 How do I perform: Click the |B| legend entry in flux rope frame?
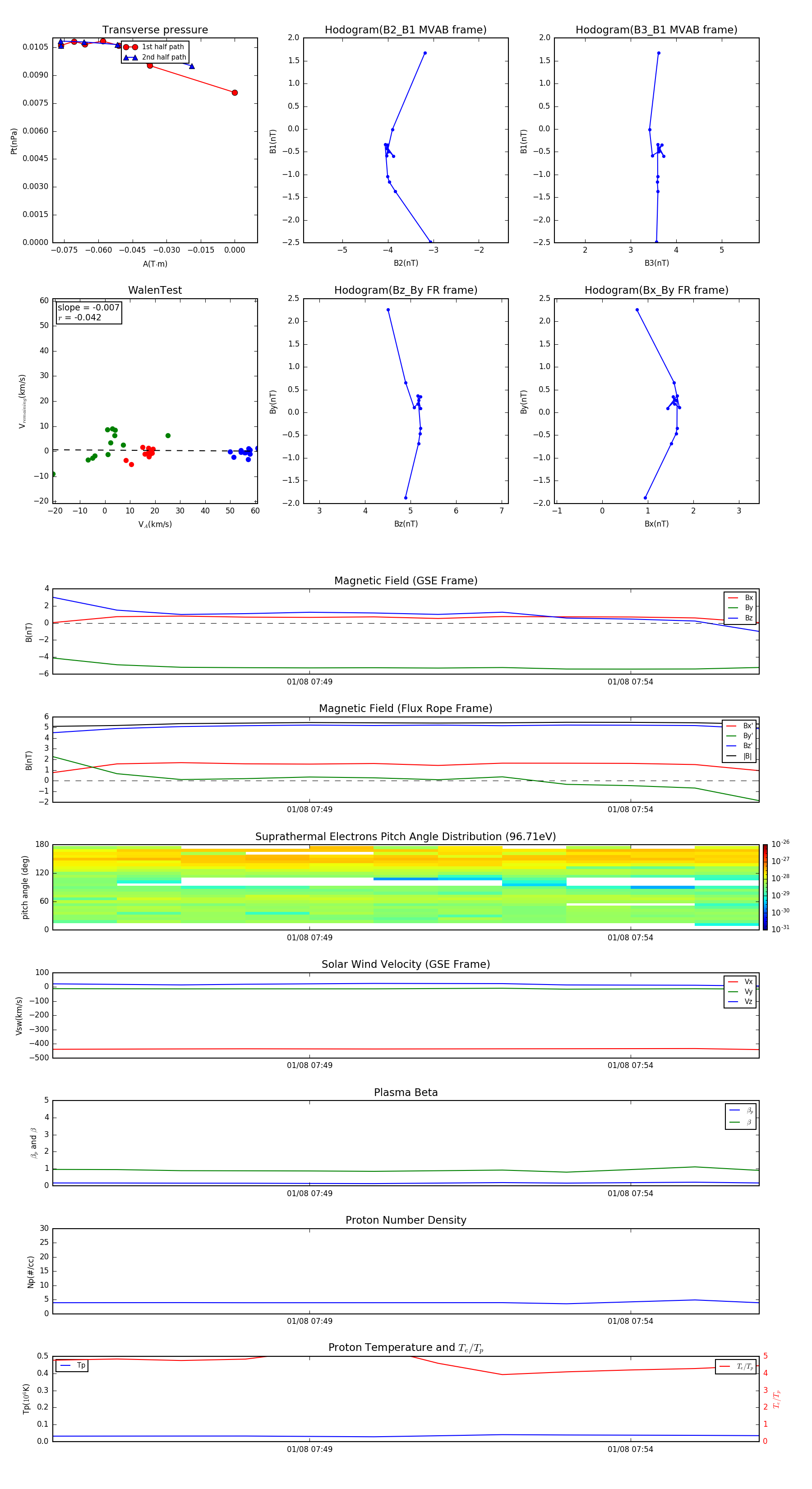coord(739,756)
